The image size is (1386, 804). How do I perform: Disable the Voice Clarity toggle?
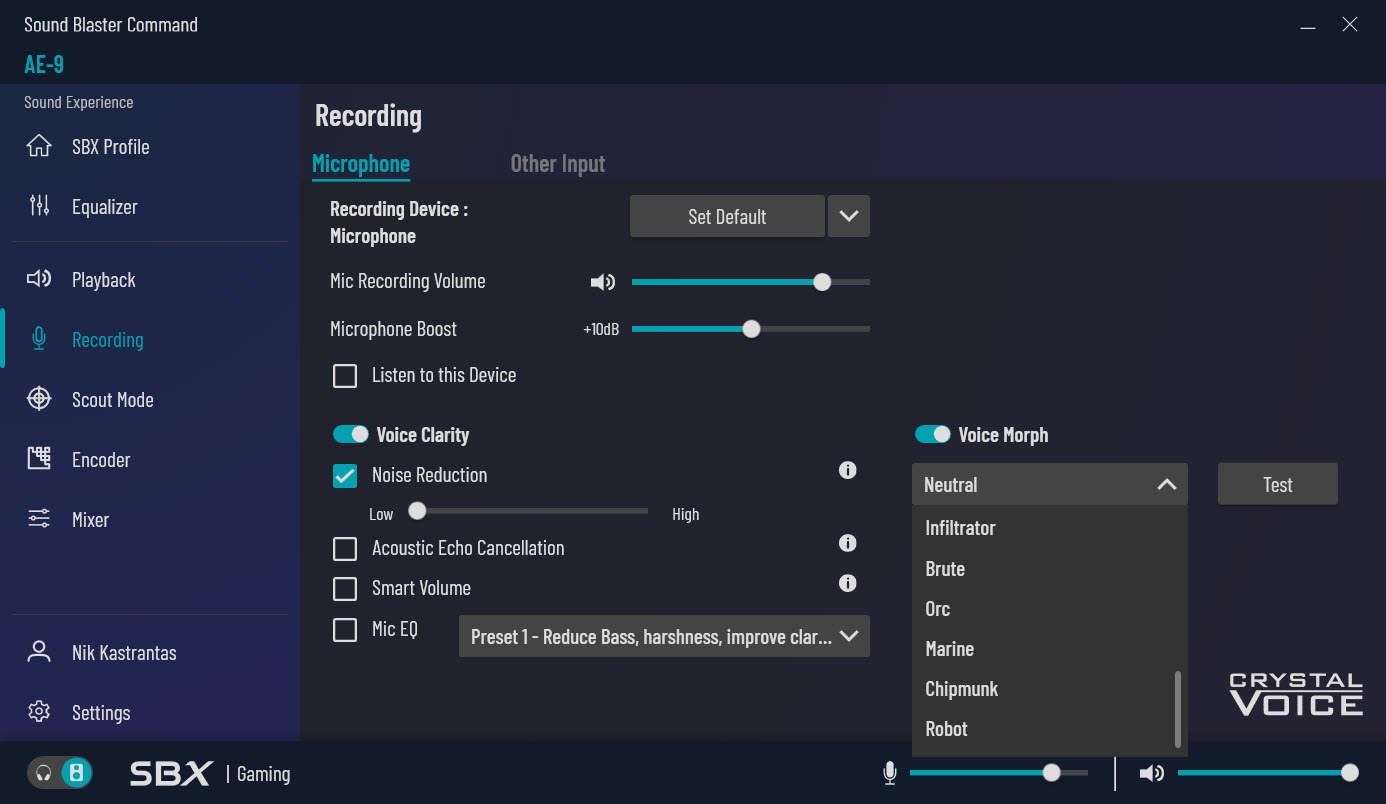(x=351, y=434)
